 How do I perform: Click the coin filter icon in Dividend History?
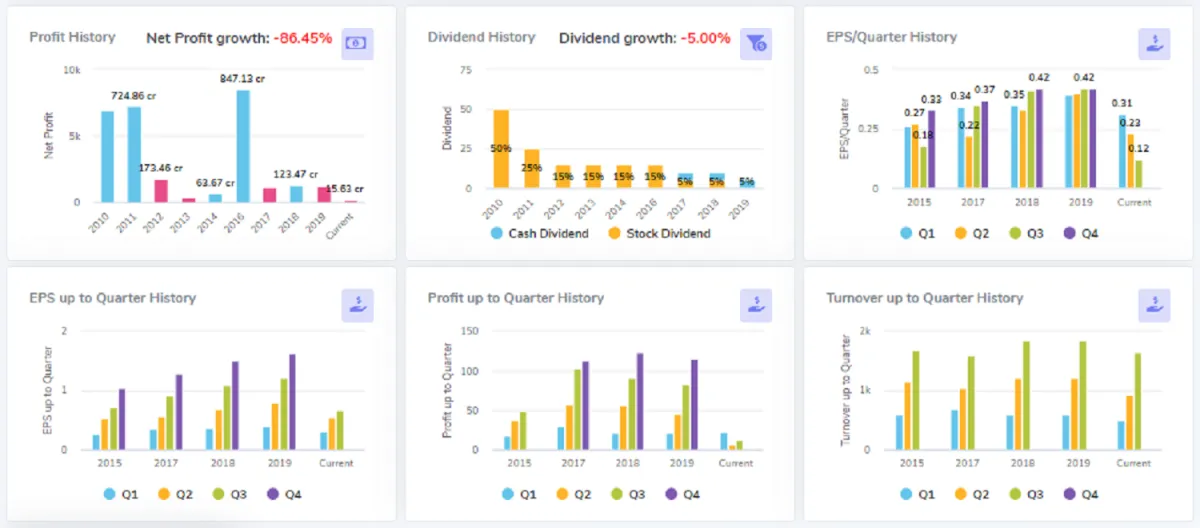pos(756,43)
